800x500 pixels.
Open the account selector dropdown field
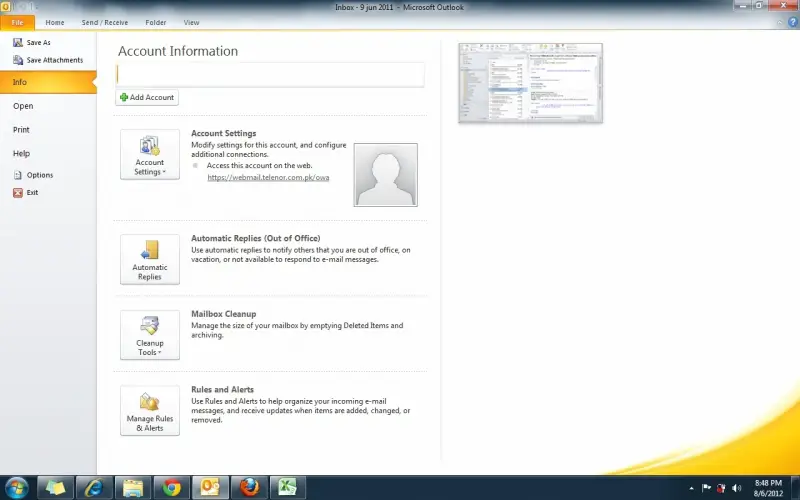271,75
